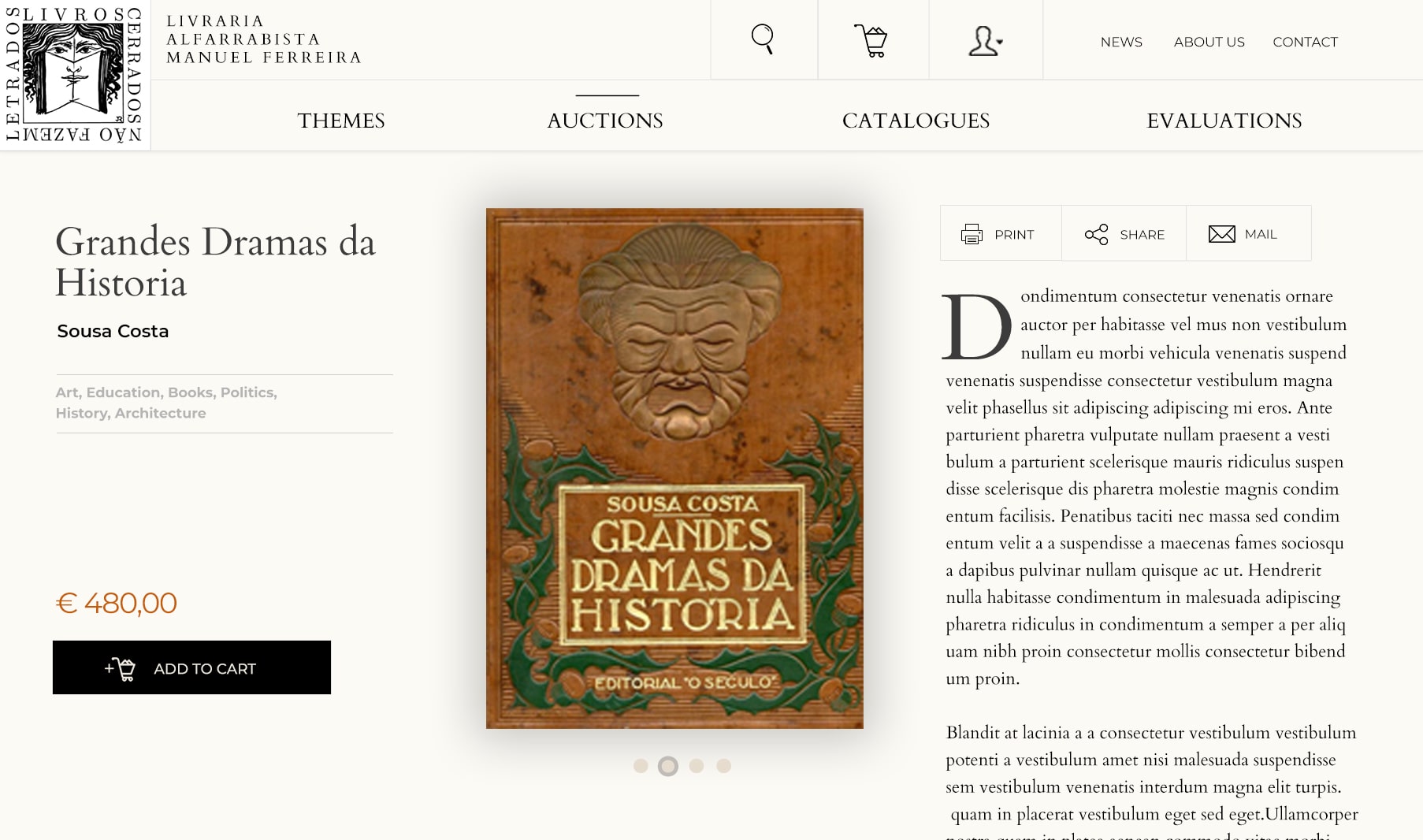Open the user account dropdown icon
The width and height of the screenshot is (1423, 840).
click(985, 41)
